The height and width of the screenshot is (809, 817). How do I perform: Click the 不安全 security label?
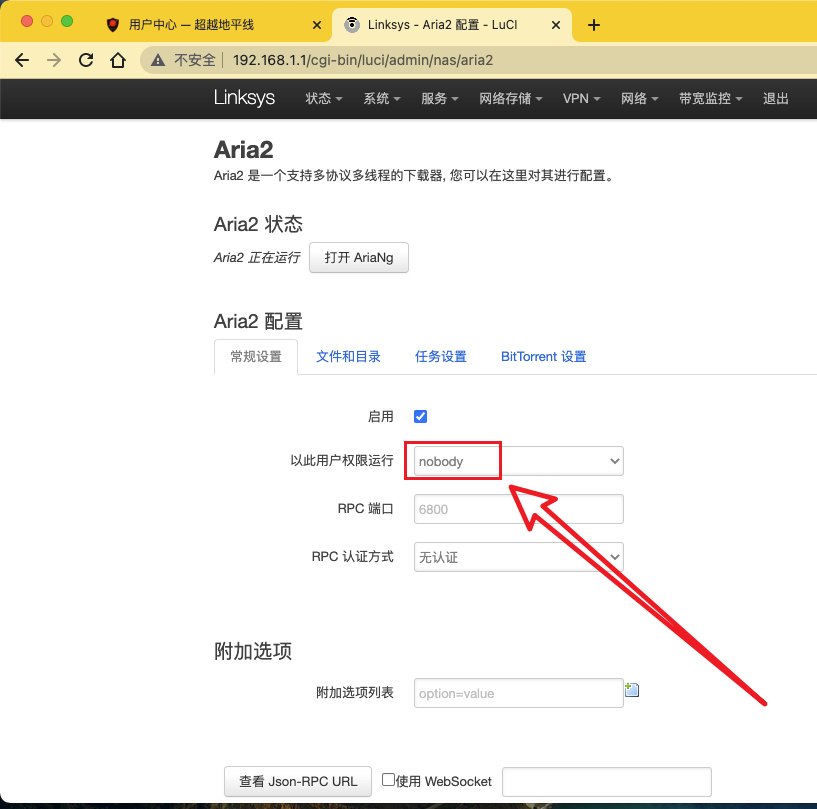194,60
